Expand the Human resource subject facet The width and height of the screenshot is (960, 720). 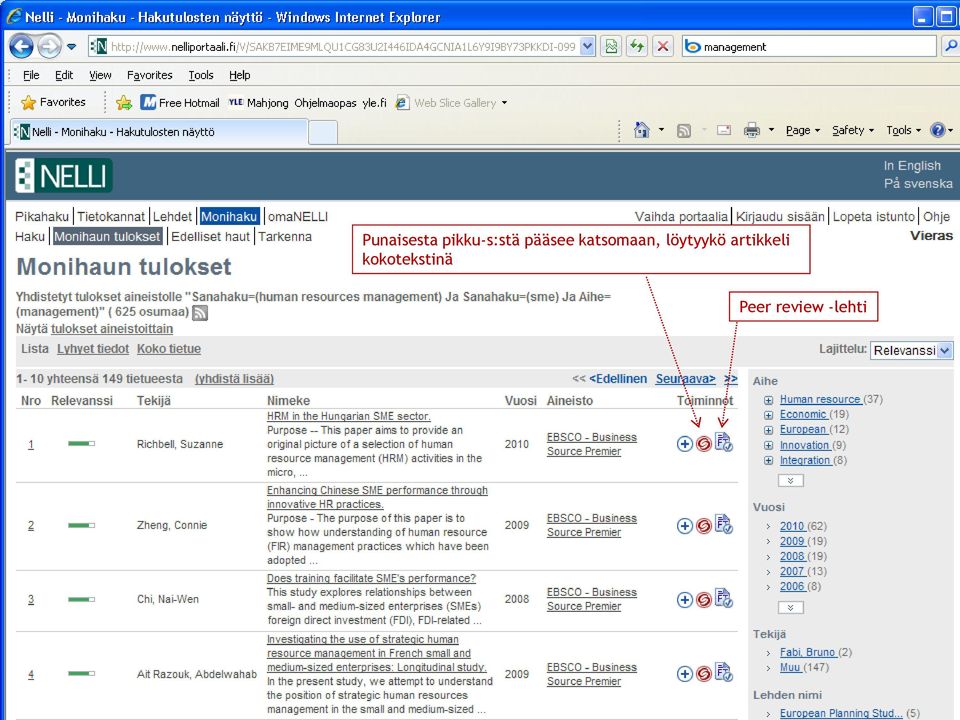(x=768, y=400)
